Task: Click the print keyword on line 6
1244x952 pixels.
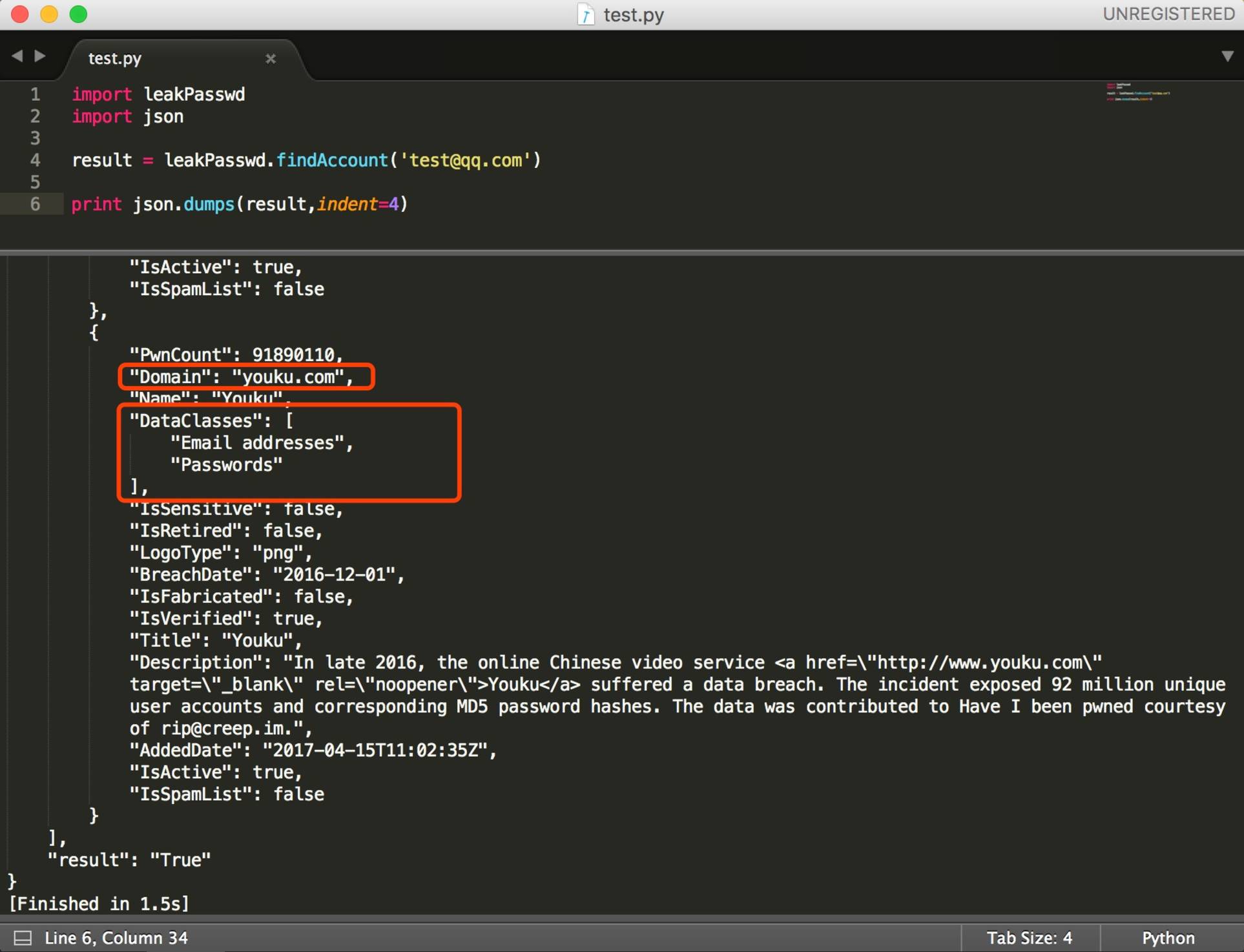Action: [x=96, y=204]
